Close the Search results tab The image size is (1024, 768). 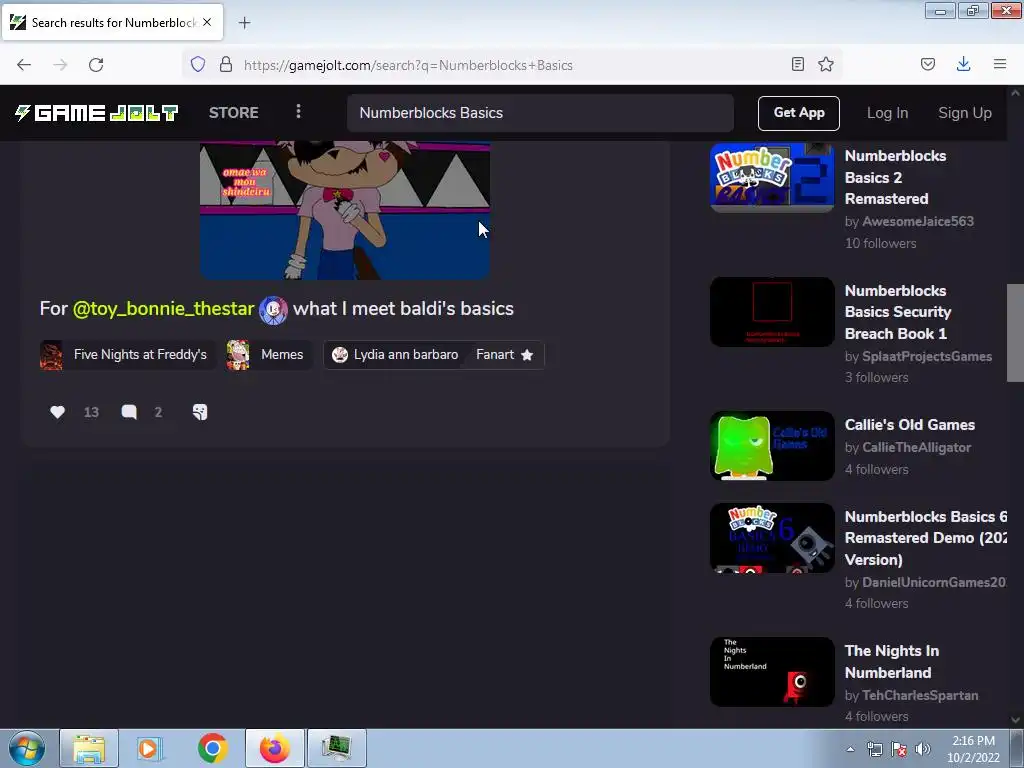(207, 22)
